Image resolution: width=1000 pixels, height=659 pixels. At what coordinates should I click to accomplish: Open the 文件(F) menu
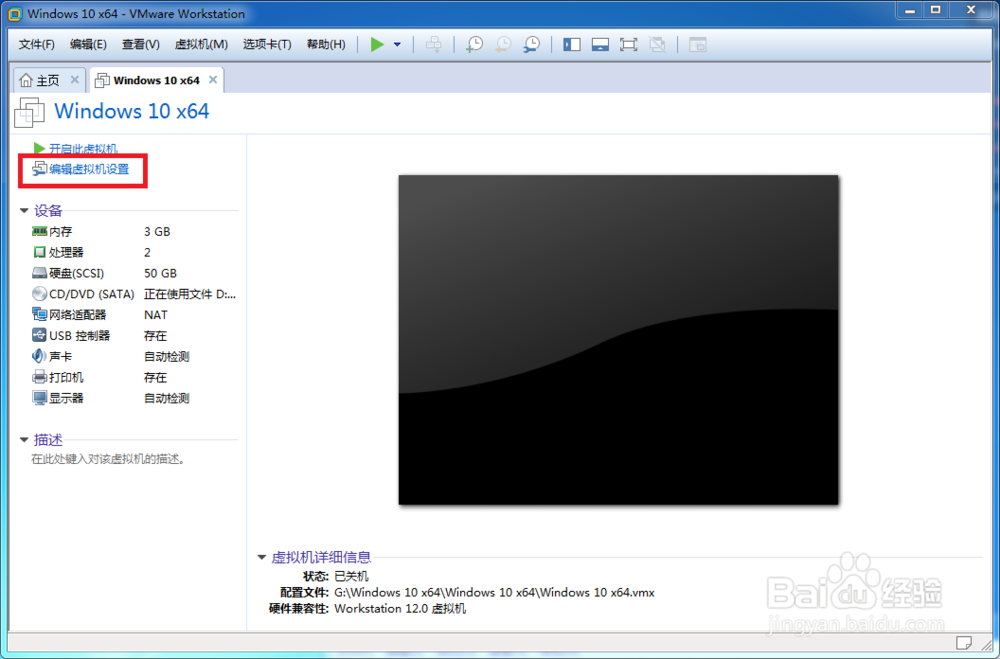tap(37, 45)
